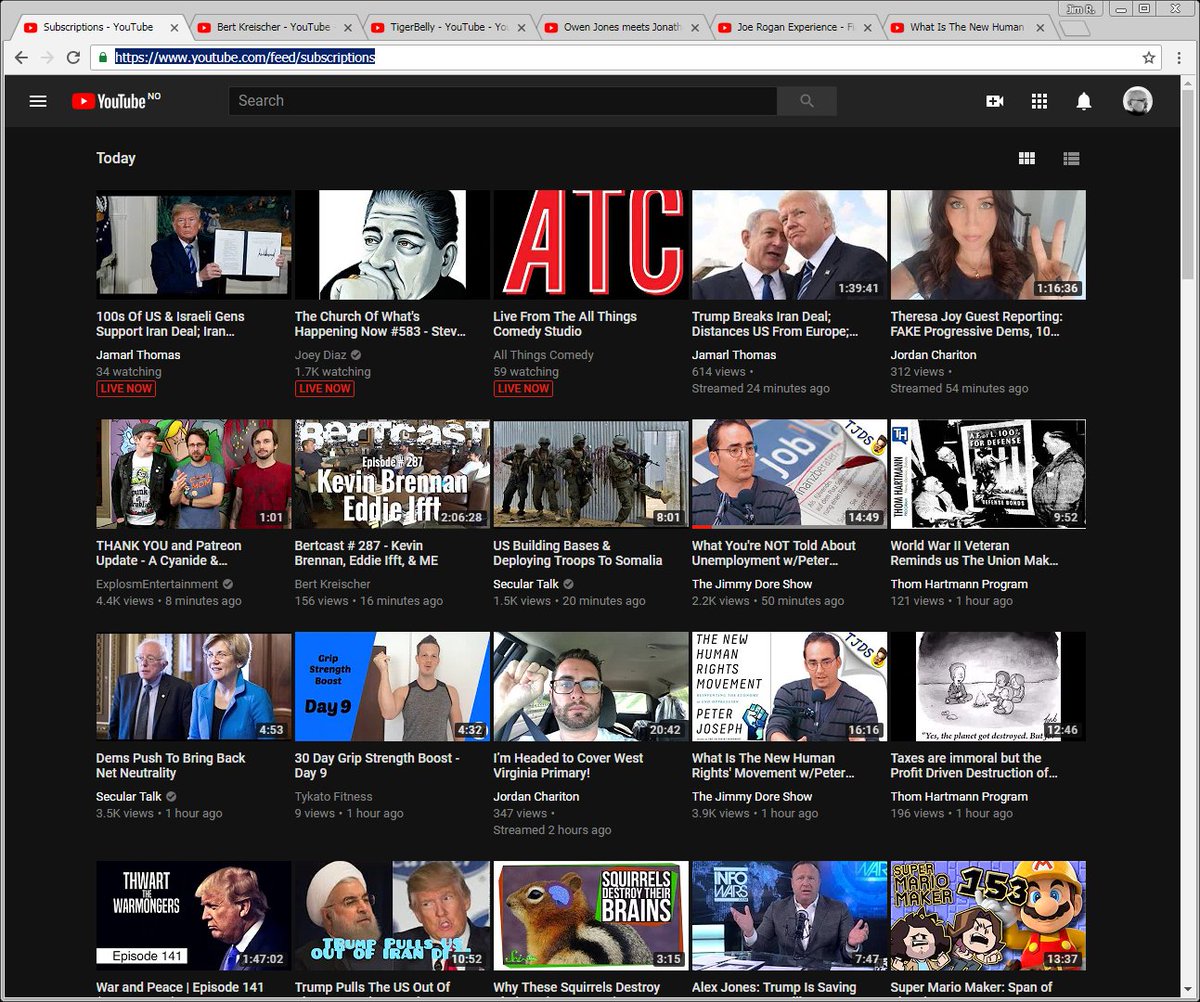The image size is (1200, 1002).
Task: Click the secure padlock icon
Action: point(102,58)
